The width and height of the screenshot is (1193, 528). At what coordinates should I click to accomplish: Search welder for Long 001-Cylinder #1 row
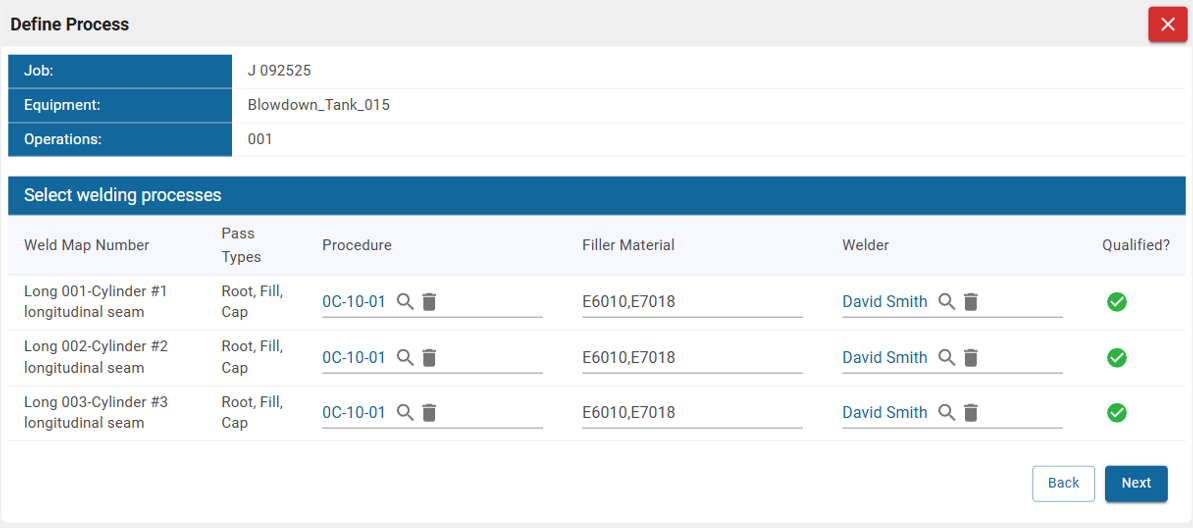coord(946,302)
